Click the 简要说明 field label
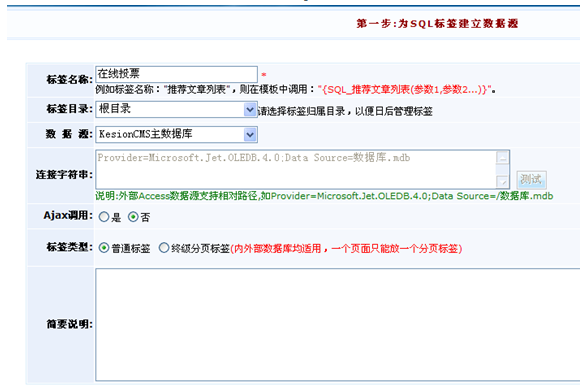 pos(69,325)
